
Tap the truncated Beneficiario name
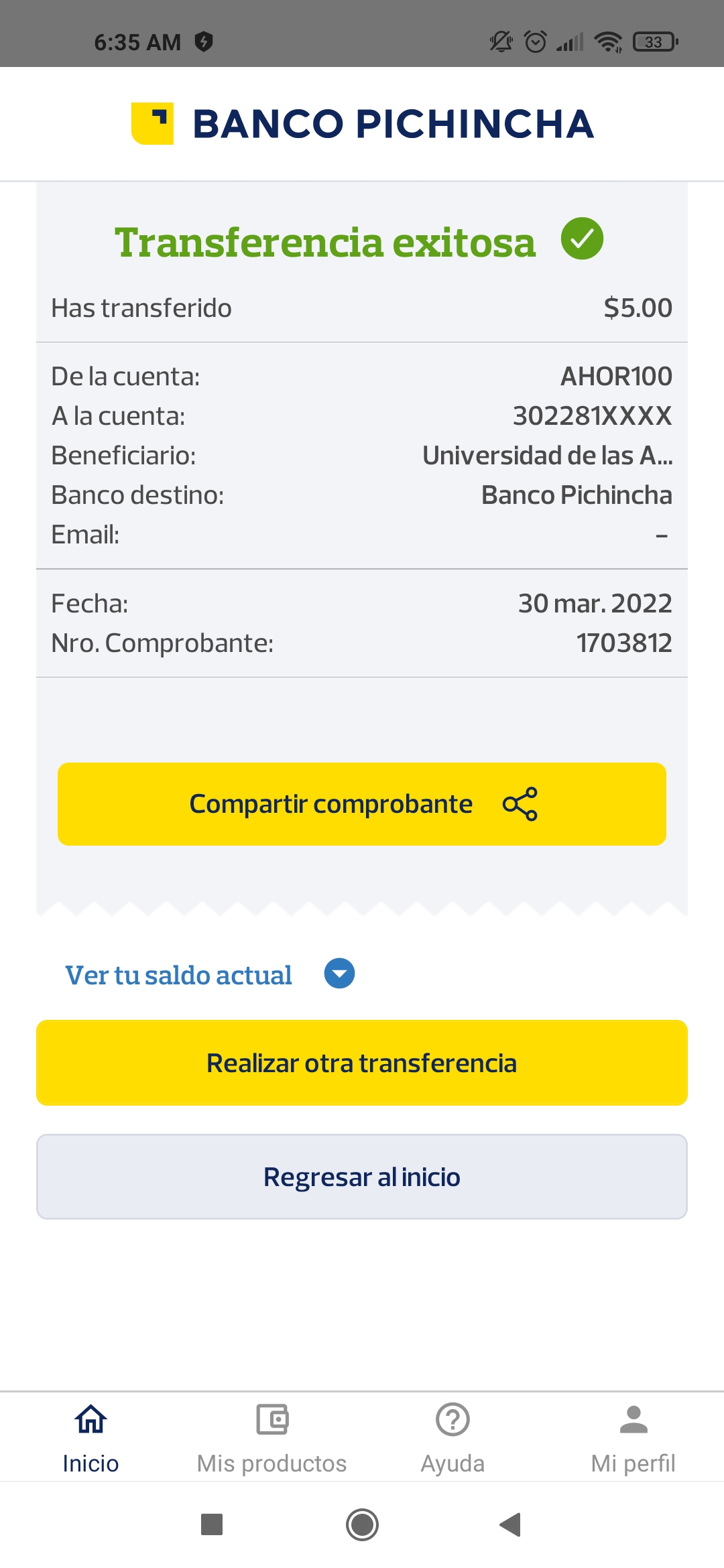[x=547, y=456]
